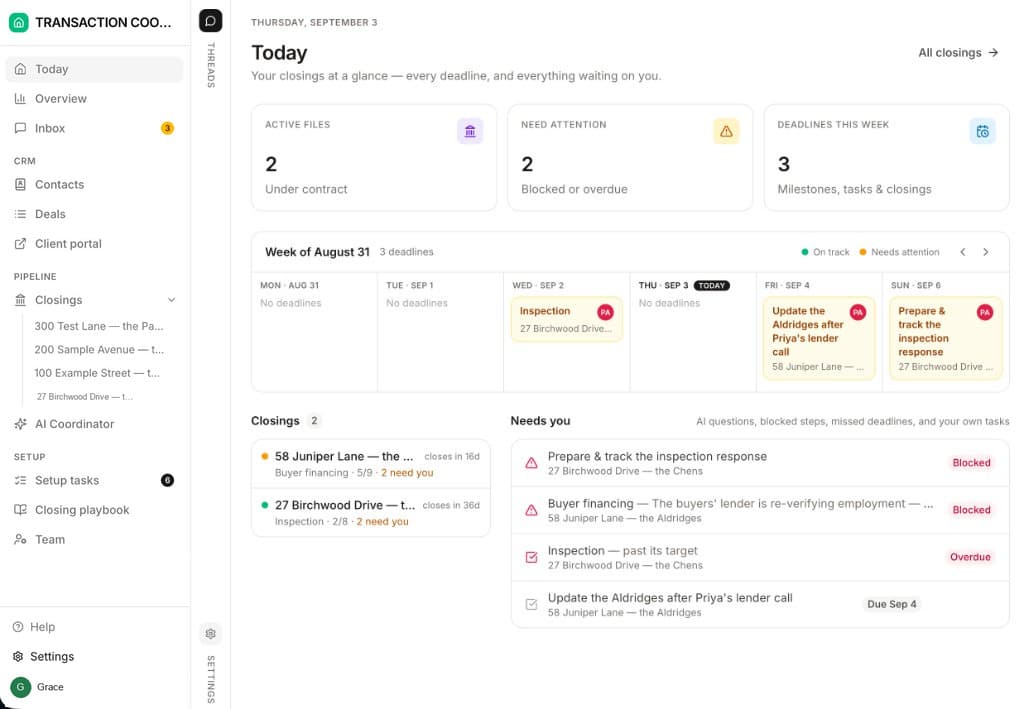Click warning triangle beside Buyer financing row
Screen dimensions: 1024x709
pos(532,510)
